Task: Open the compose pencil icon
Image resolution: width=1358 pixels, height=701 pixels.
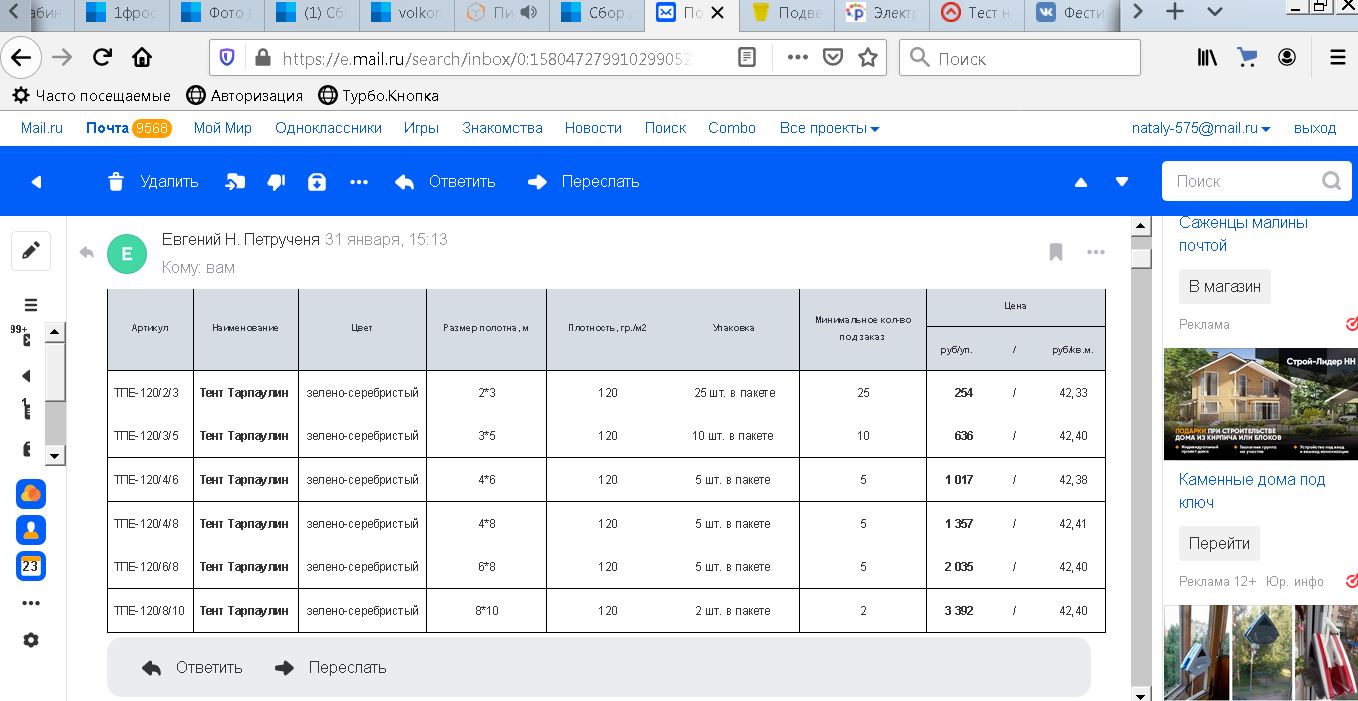Action: coord(31,251)
